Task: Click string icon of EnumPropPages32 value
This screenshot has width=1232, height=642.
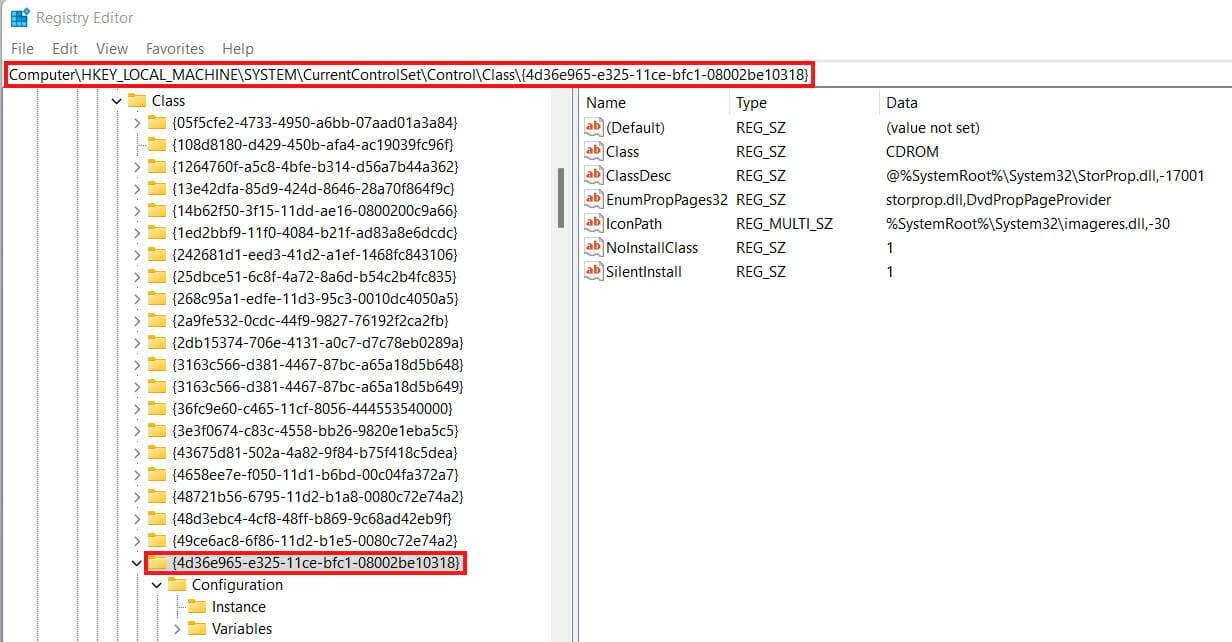Action: pyautogui.click(x=594, y=200)
